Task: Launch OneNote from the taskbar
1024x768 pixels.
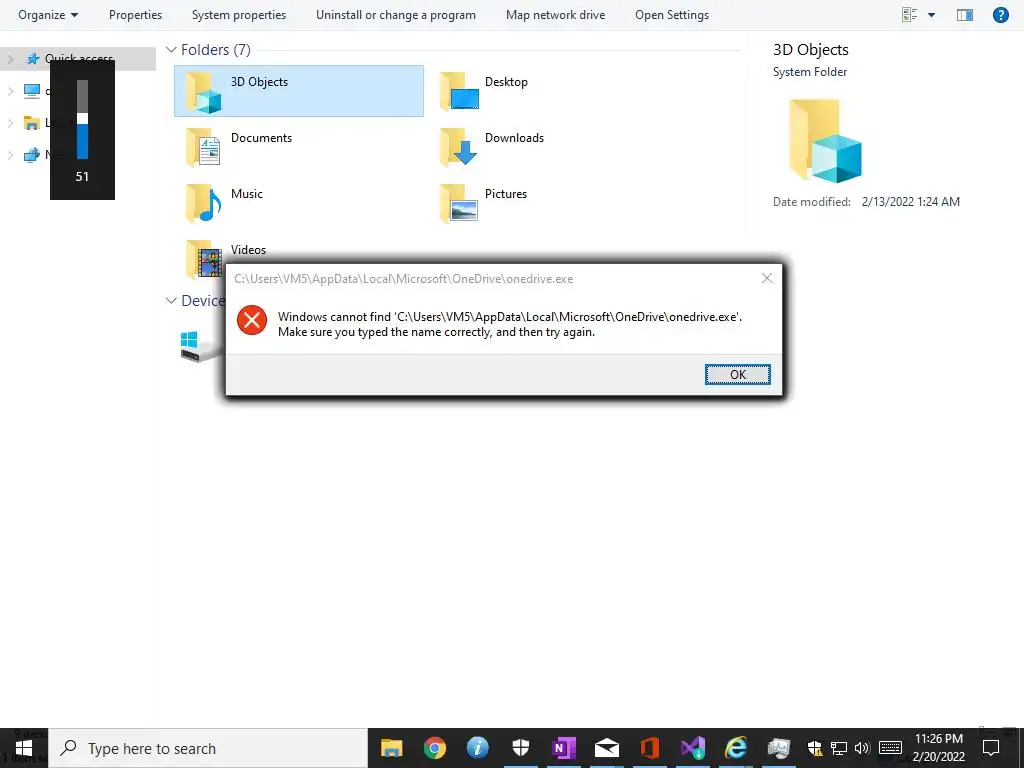Action: coord(564,748)
